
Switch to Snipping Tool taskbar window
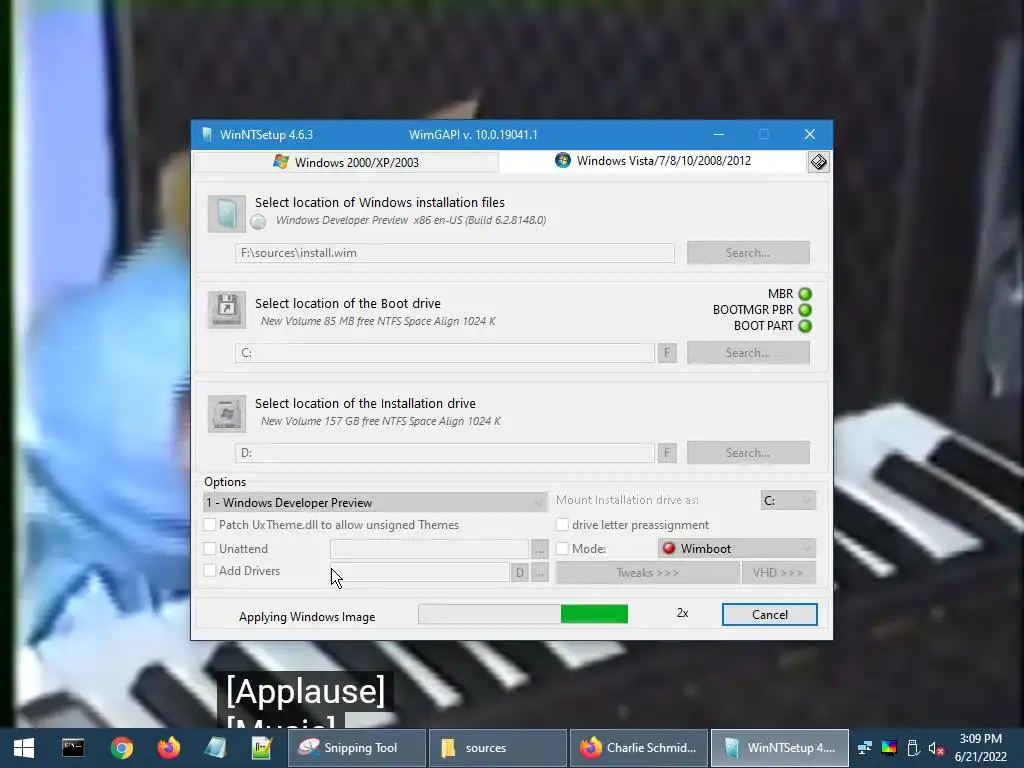point(357,748)
